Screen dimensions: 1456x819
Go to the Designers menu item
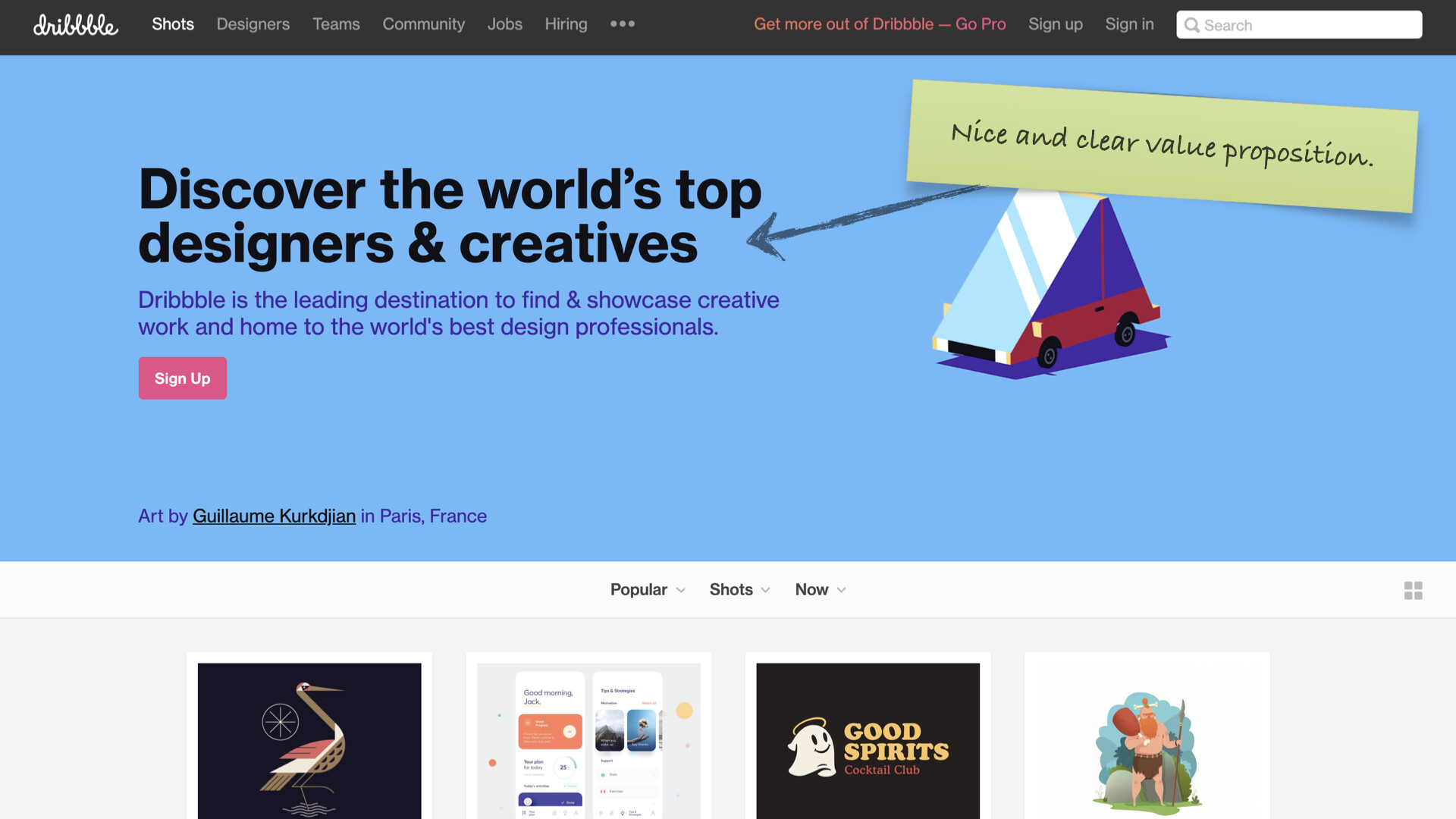coord(253,24)
